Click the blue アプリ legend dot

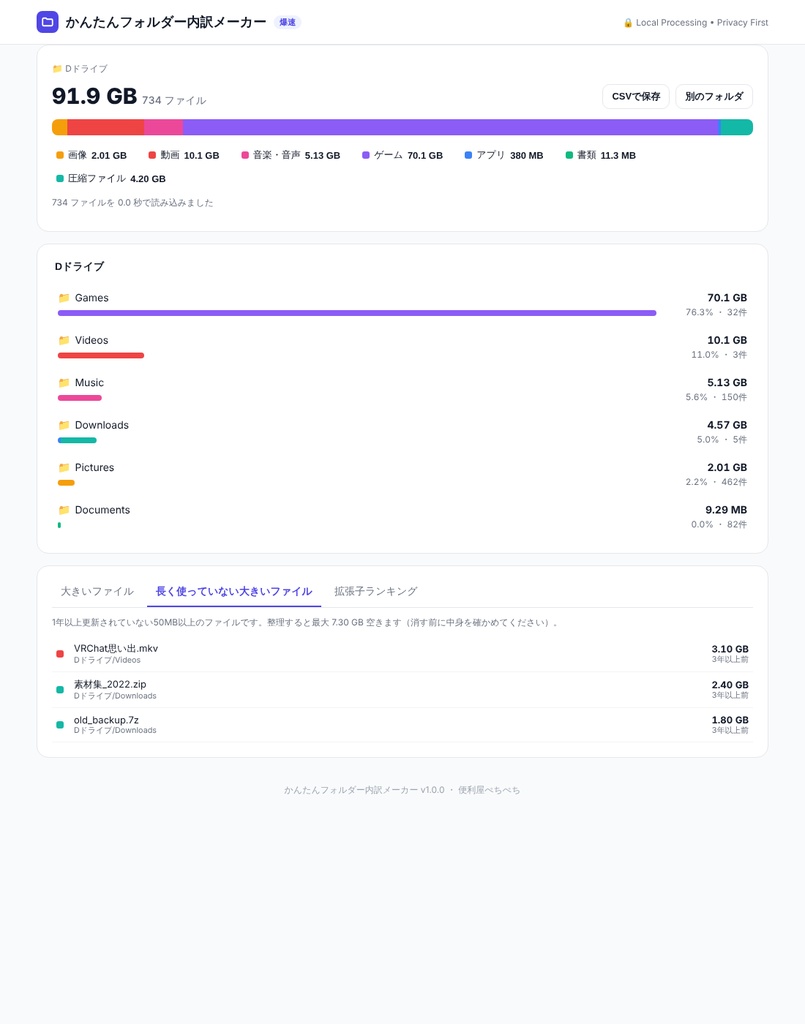pyautogui.click(x=468, y=155)
